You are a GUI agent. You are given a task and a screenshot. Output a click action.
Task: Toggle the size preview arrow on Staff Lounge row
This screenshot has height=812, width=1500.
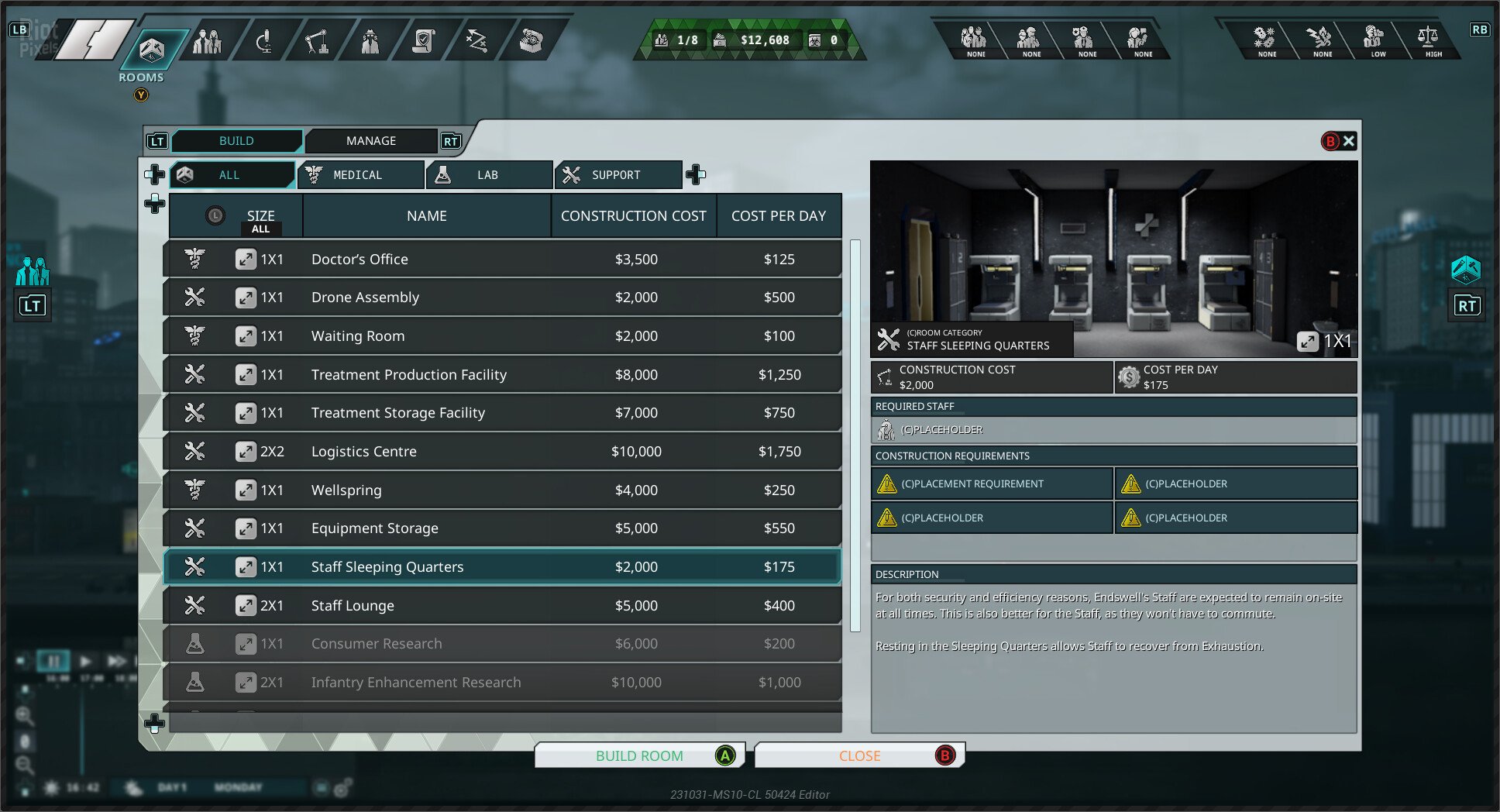click(248, 605)
